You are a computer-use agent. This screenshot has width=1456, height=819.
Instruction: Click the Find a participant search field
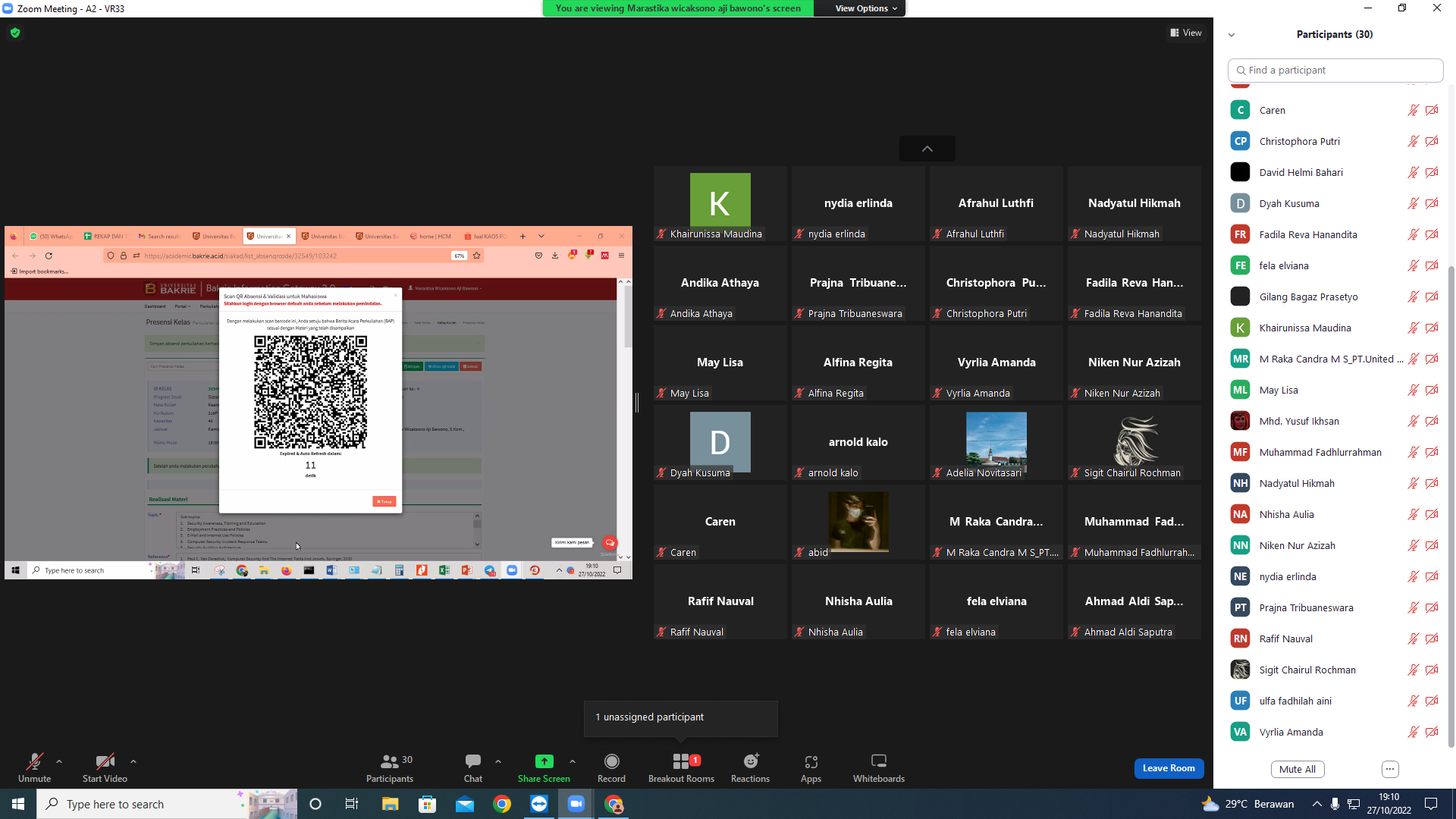[1335, 70]
